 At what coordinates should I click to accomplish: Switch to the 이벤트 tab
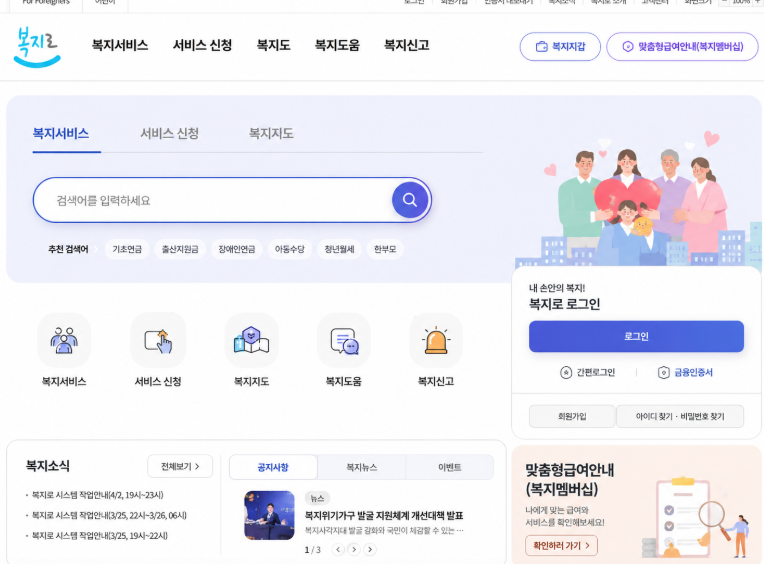coord(450,467)
